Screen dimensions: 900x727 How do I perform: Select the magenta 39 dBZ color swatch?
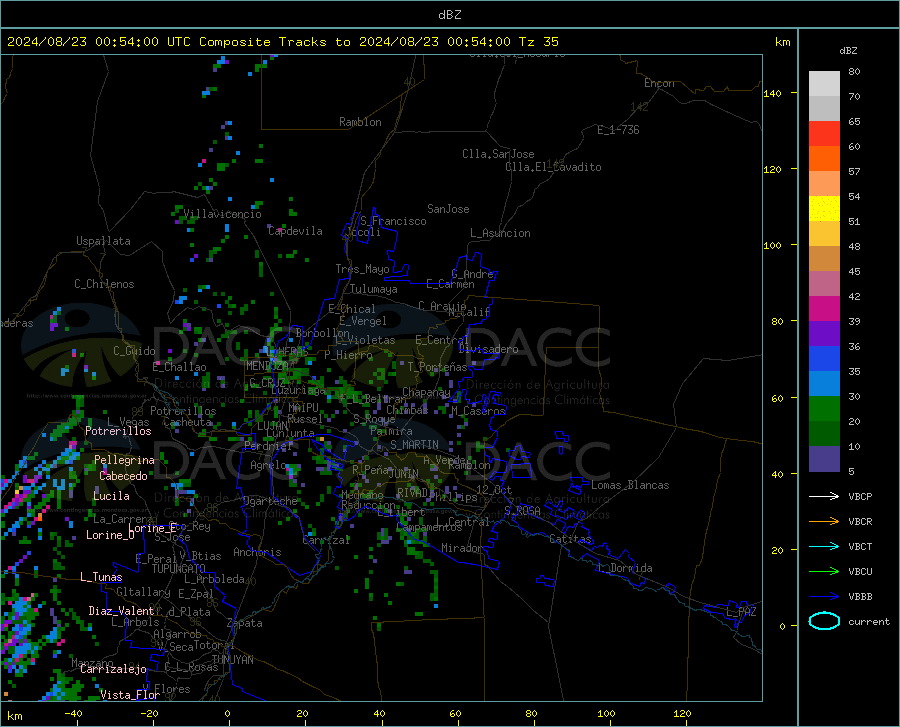(824, 309)
